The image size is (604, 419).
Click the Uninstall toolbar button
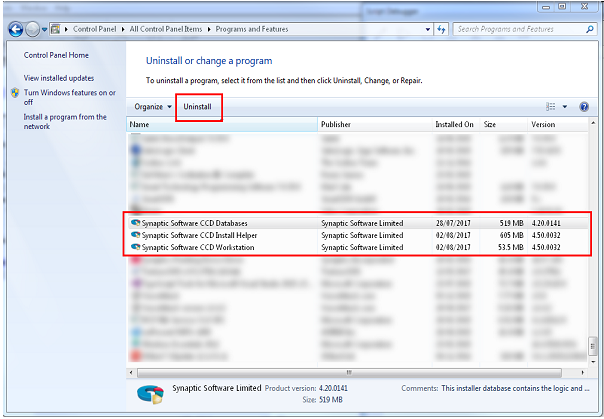coord(197,107)
